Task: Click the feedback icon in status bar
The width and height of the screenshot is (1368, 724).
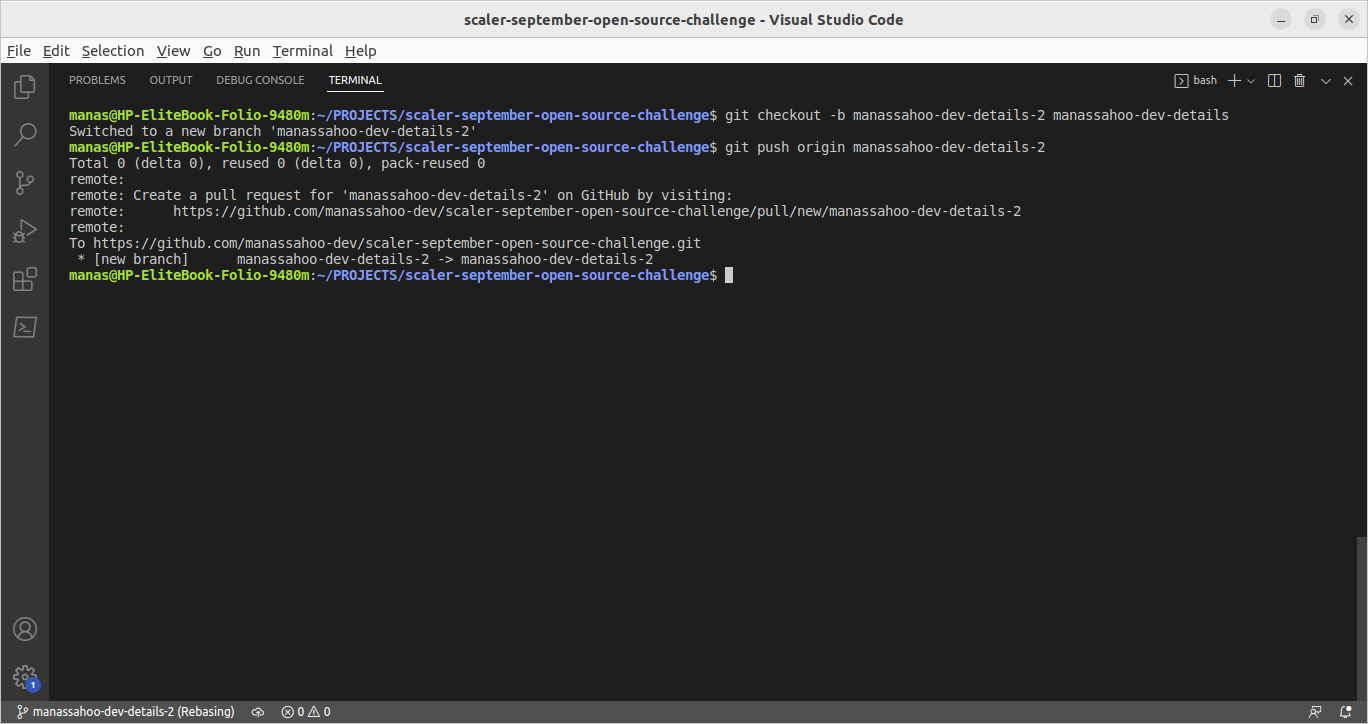Action: (1315, 712)
